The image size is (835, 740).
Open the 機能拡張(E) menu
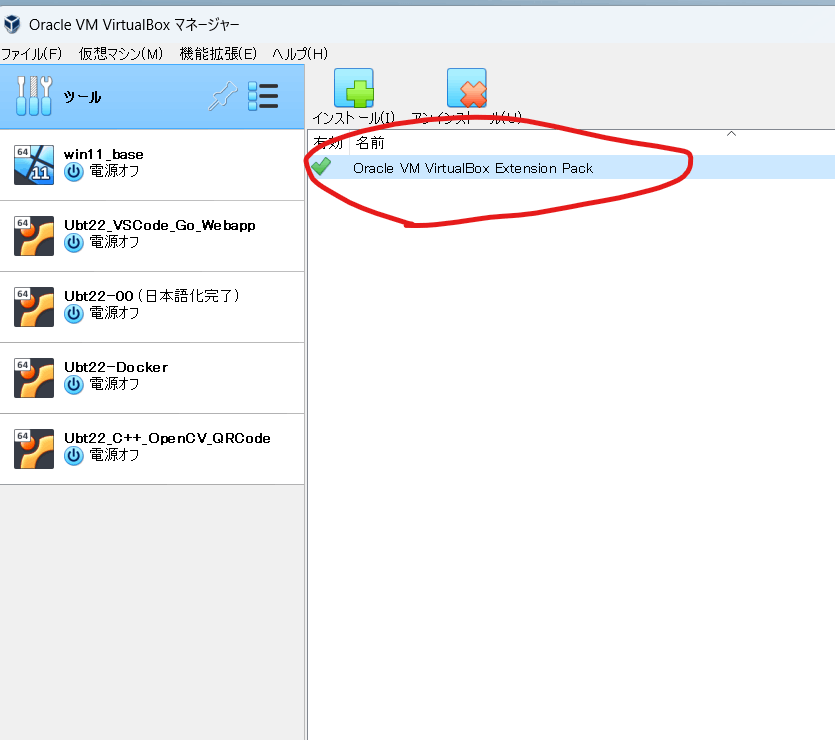(x=218, y=54)
